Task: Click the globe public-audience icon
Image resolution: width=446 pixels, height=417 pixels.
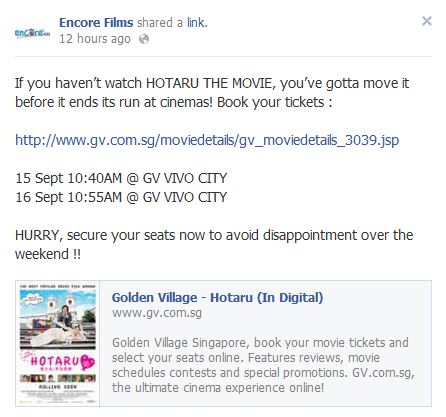Action: click(144, 39)
